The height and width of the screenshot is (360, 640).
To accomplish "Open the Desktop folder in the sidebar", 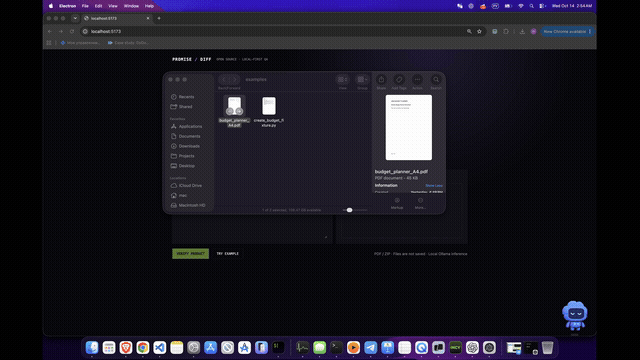I will 183,166.
